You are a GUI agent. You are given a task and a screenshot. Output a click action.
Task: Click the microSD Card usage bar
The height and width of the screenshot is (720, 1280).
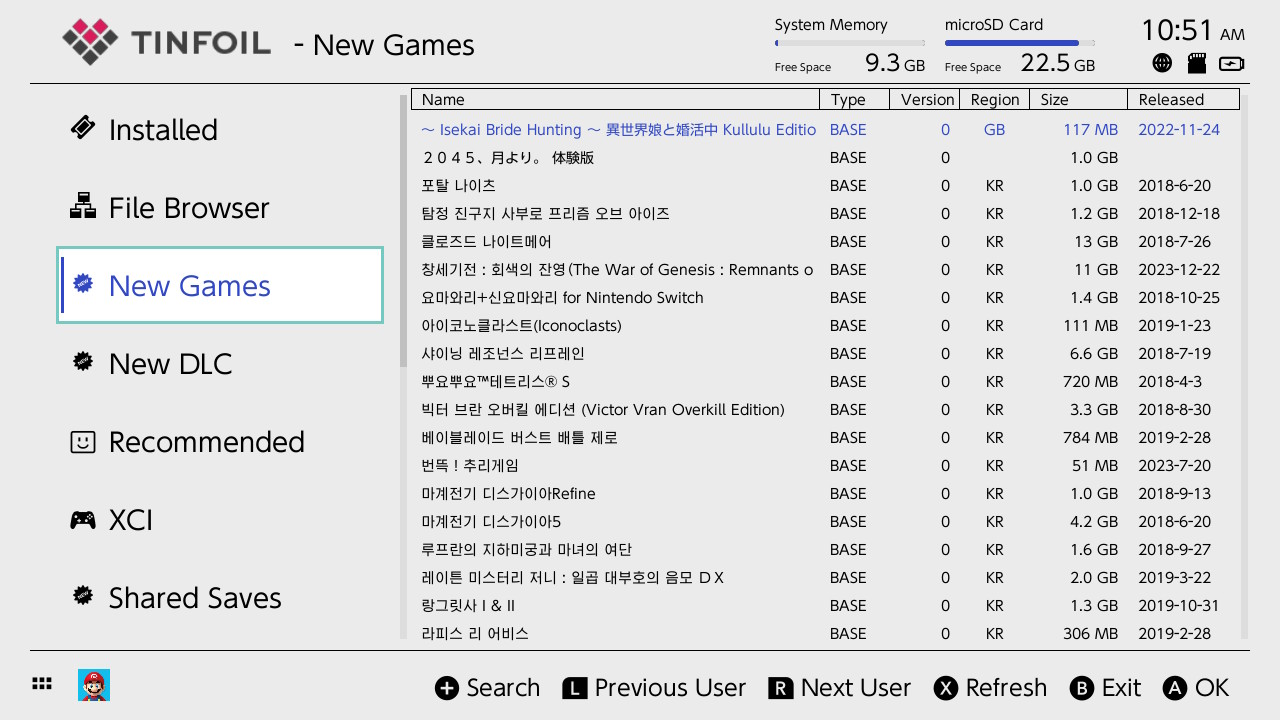[x=1020, y=43]
